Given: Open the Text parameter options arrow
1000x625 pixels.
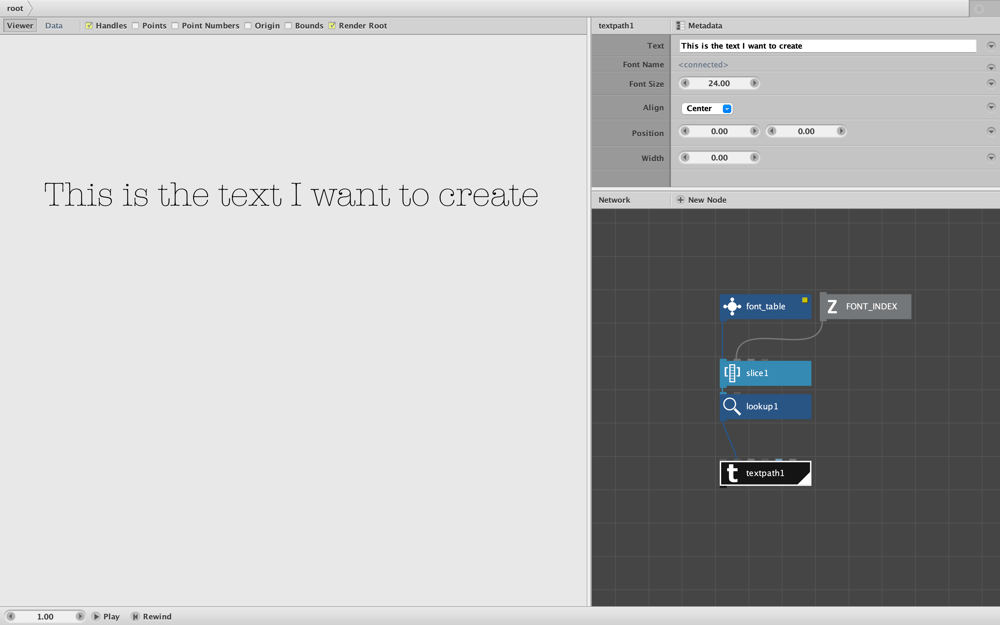Looking at the screenshot, I should [x=990, y=45].
